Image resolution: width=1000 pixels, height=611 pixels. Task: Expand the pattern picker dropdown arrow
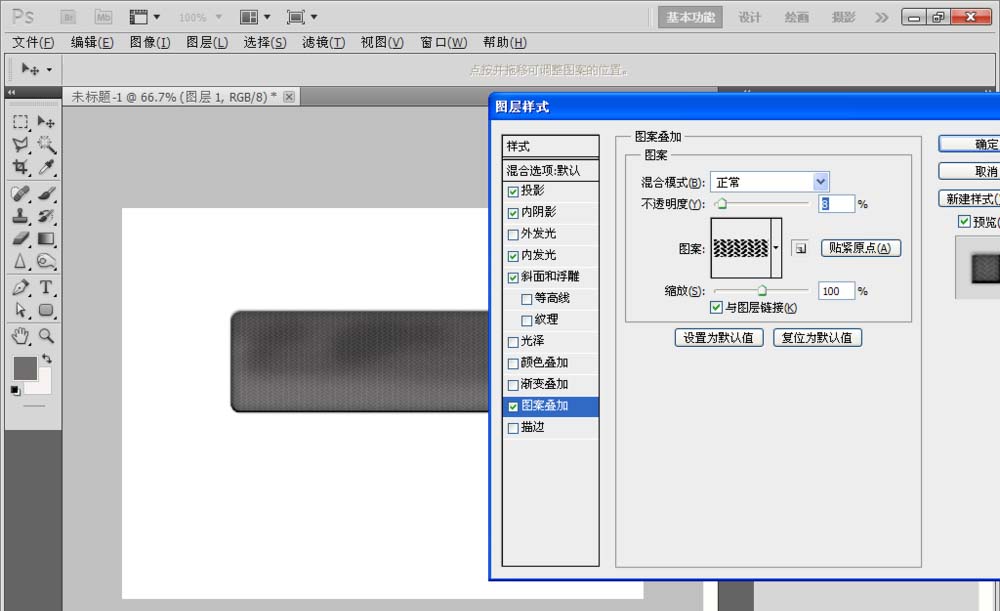point(775,248)
